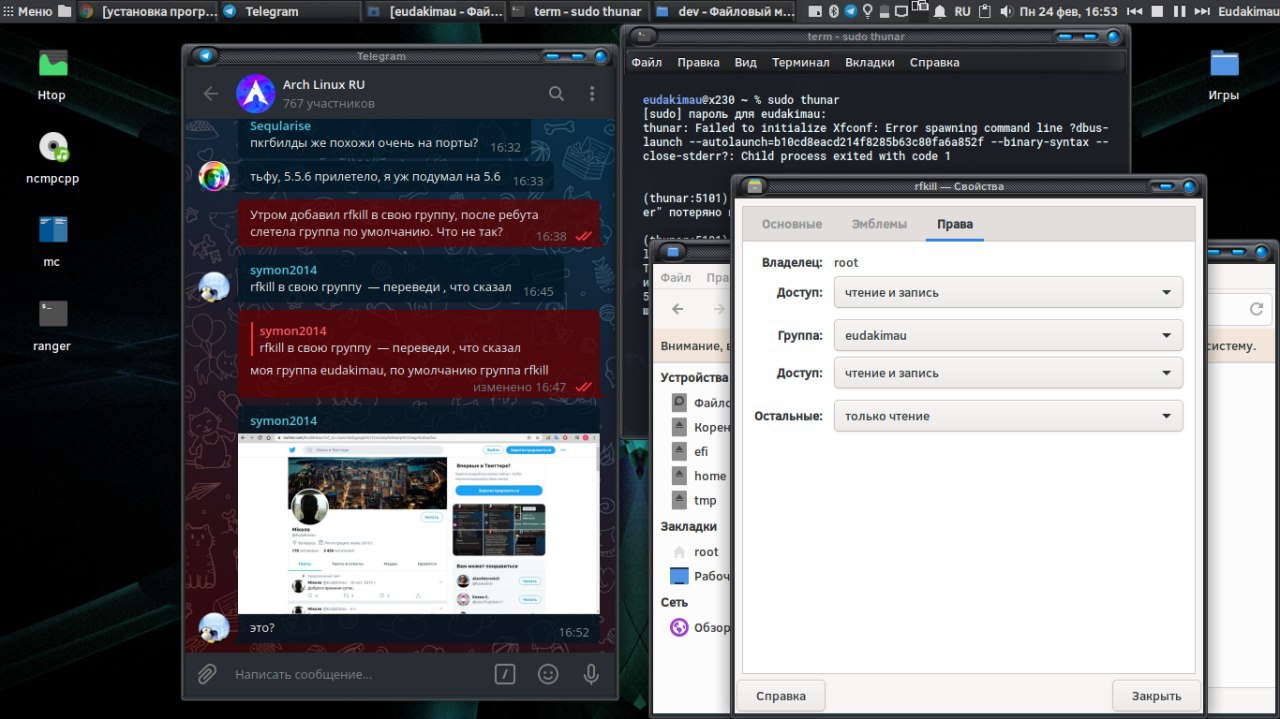
Task: Open mc desktop shortcut
Action: (52, 242)
